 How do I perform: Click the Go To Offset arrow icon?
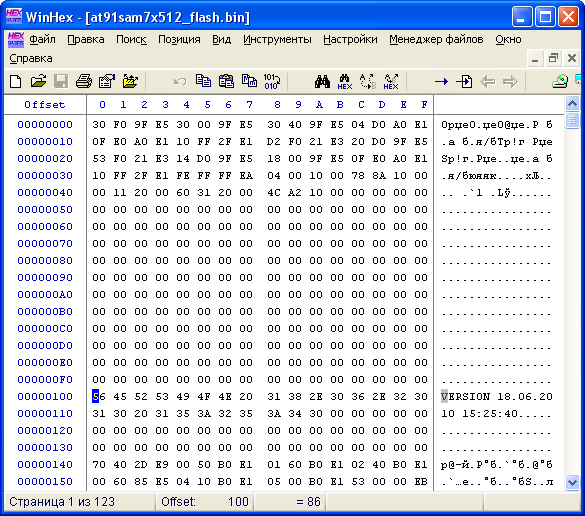click(x=441, y=81)
